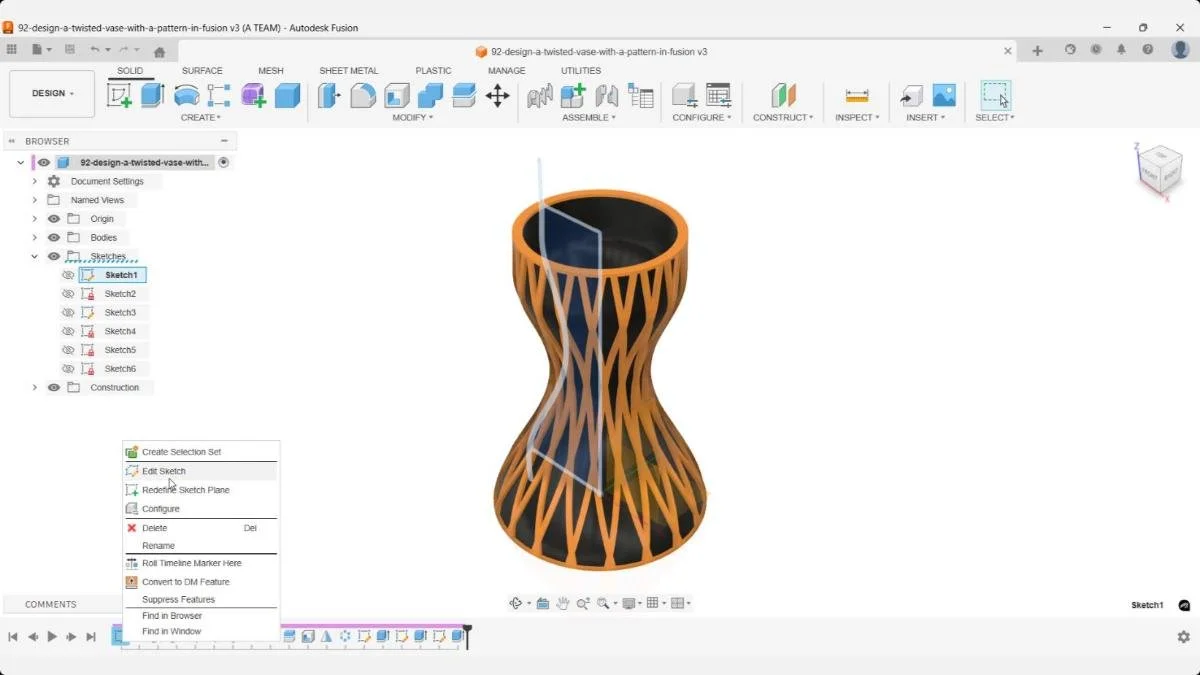Open the Create dropdown menu
The width and height of the screenshot is (1200, 675).
click(202, 117)
